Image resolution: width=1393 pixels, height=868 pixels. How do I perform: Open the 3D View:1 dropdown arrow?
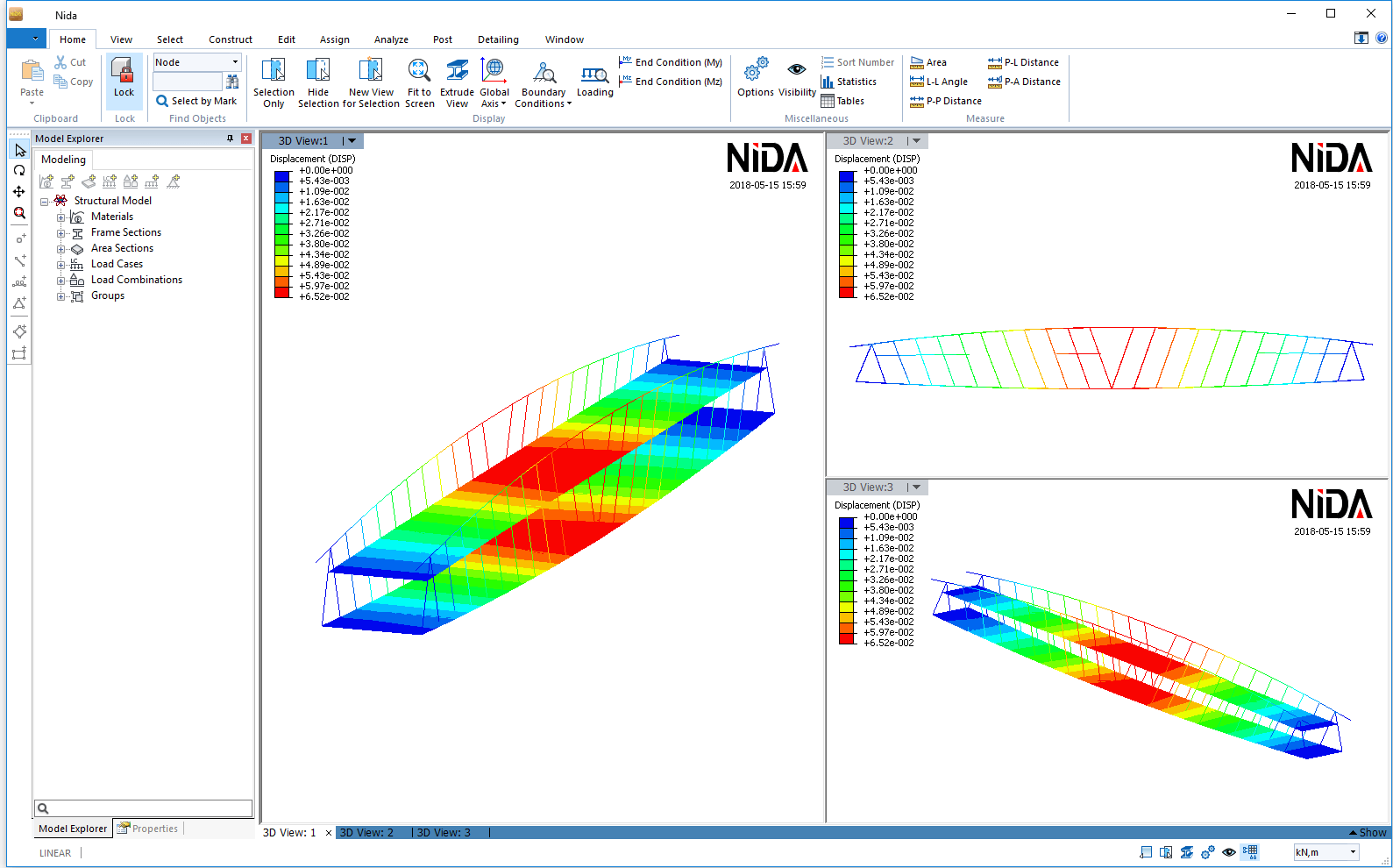tap(352, 141)
